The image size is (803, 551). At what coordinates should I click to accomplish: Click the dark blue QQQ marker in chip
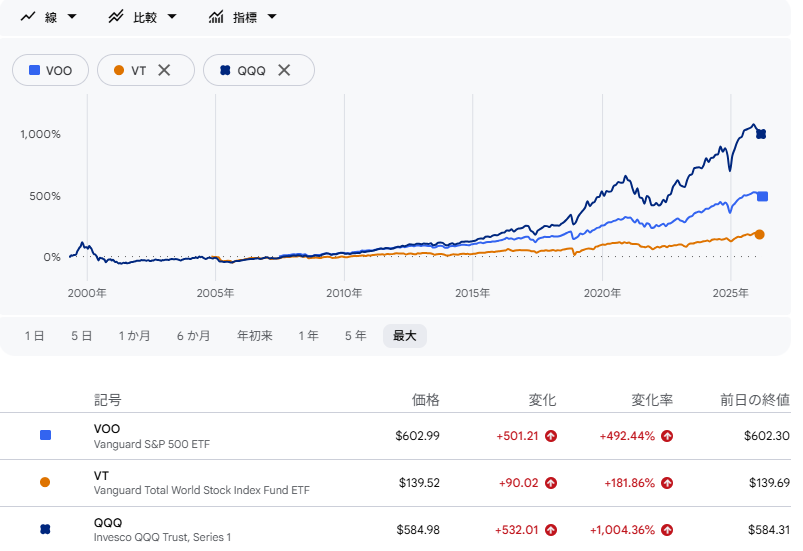pos(225,70)
